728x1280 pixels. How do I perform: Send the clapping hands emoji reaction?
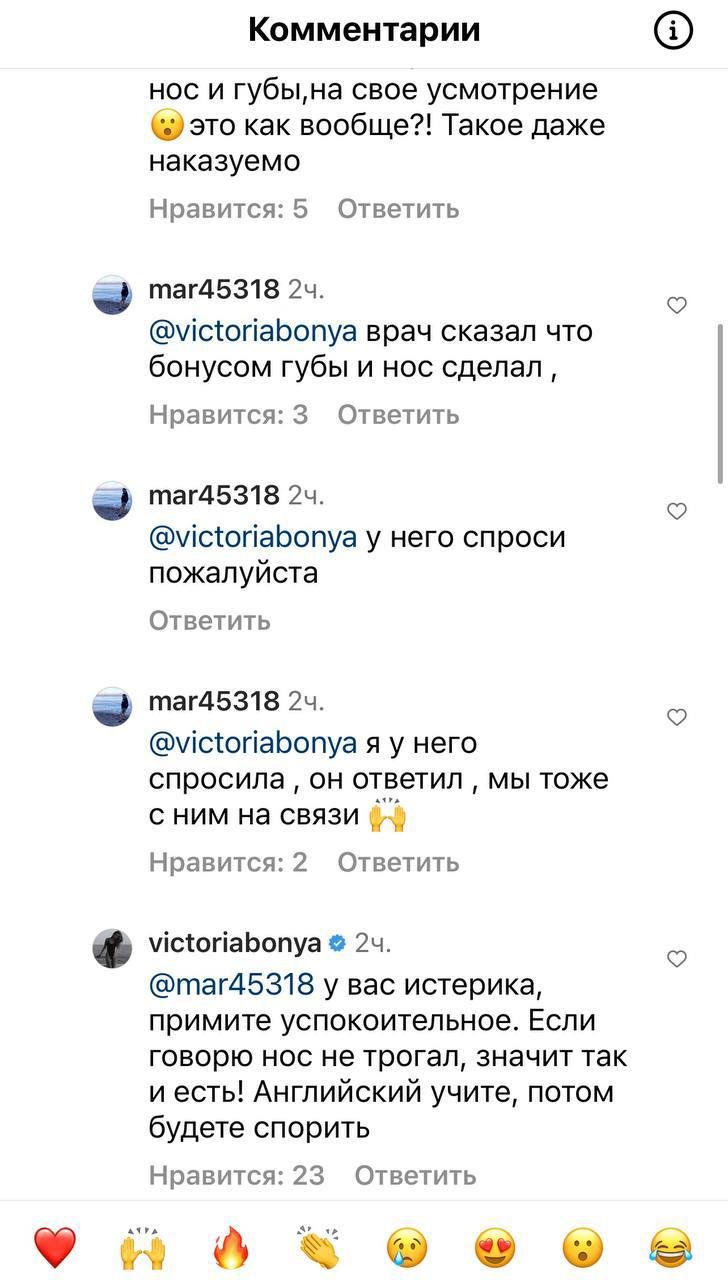pyautogui.click(x=319, y=1246)
